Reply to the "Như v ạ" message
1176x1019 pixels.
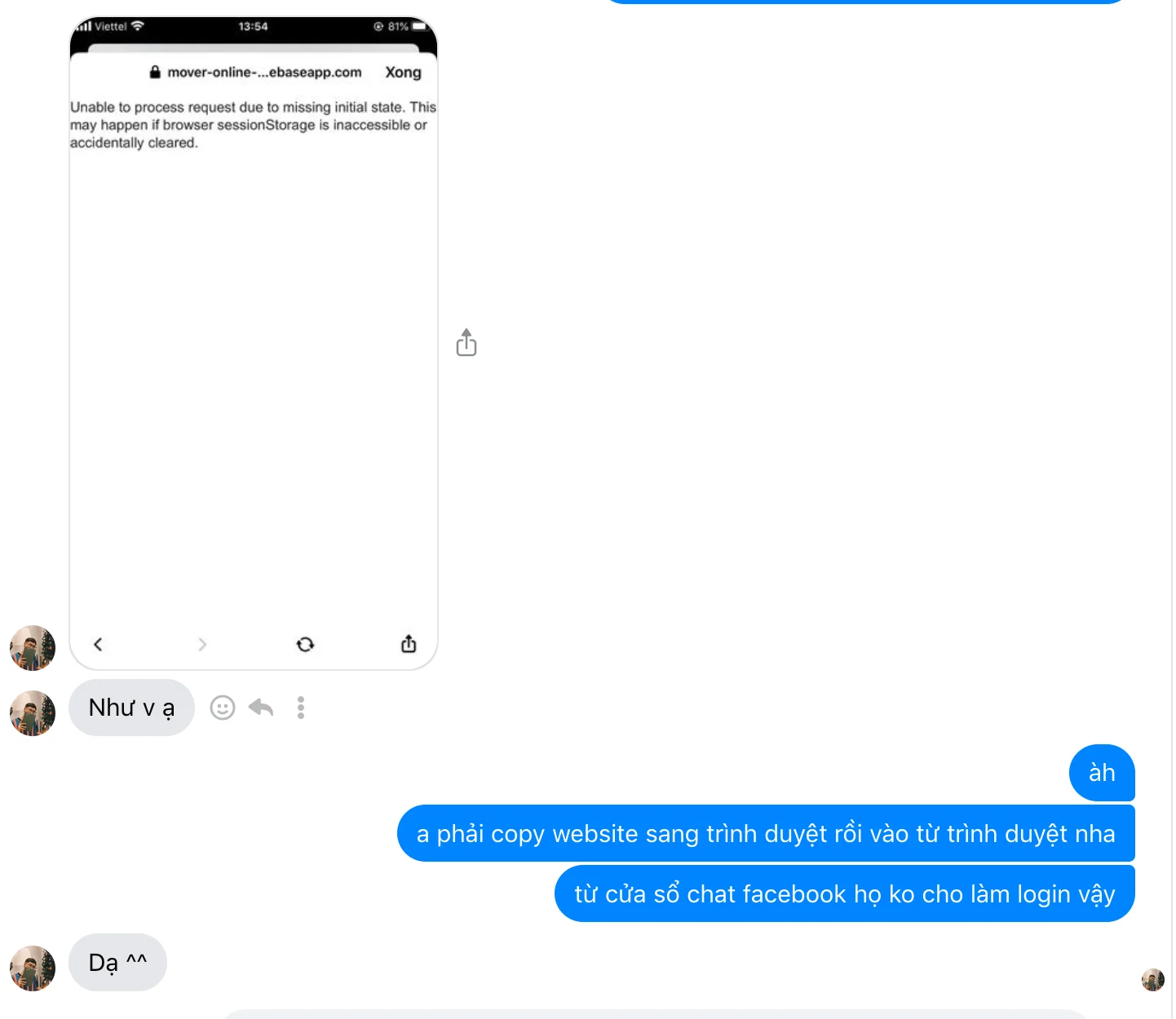click(261, 708)
